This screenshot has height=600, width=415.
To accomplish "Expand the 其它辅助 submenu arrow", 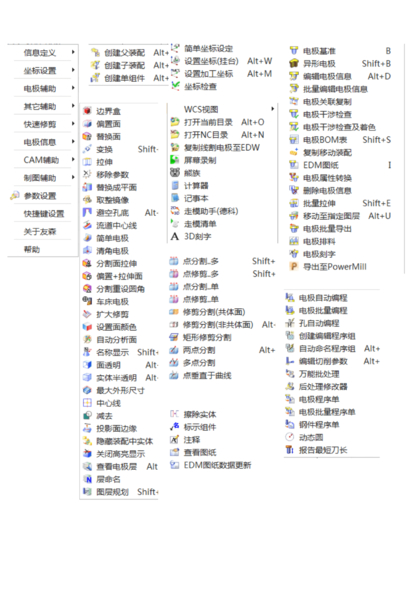I will coord(73,106).
